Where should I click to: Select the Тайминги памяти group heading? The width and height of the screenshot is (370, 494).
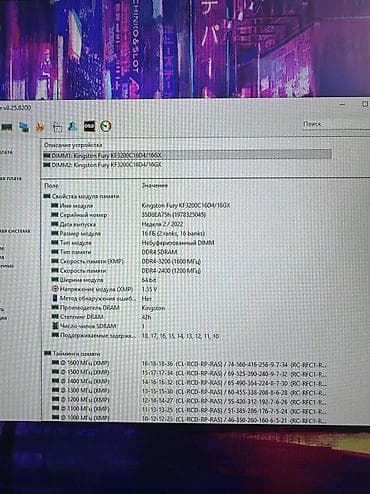coord(72,353)
